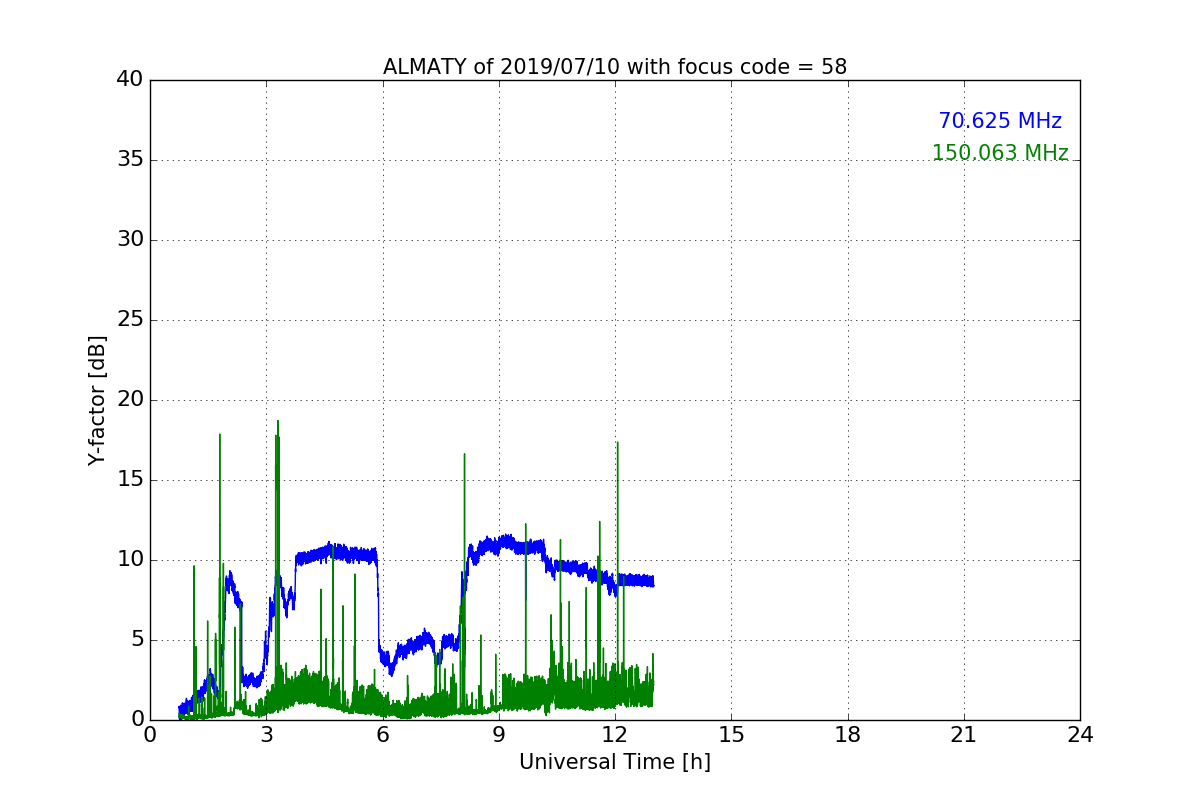Click the y-axis tick label '30'
This screenshot has width=1200, height=800.
click(x=130, y=240)
